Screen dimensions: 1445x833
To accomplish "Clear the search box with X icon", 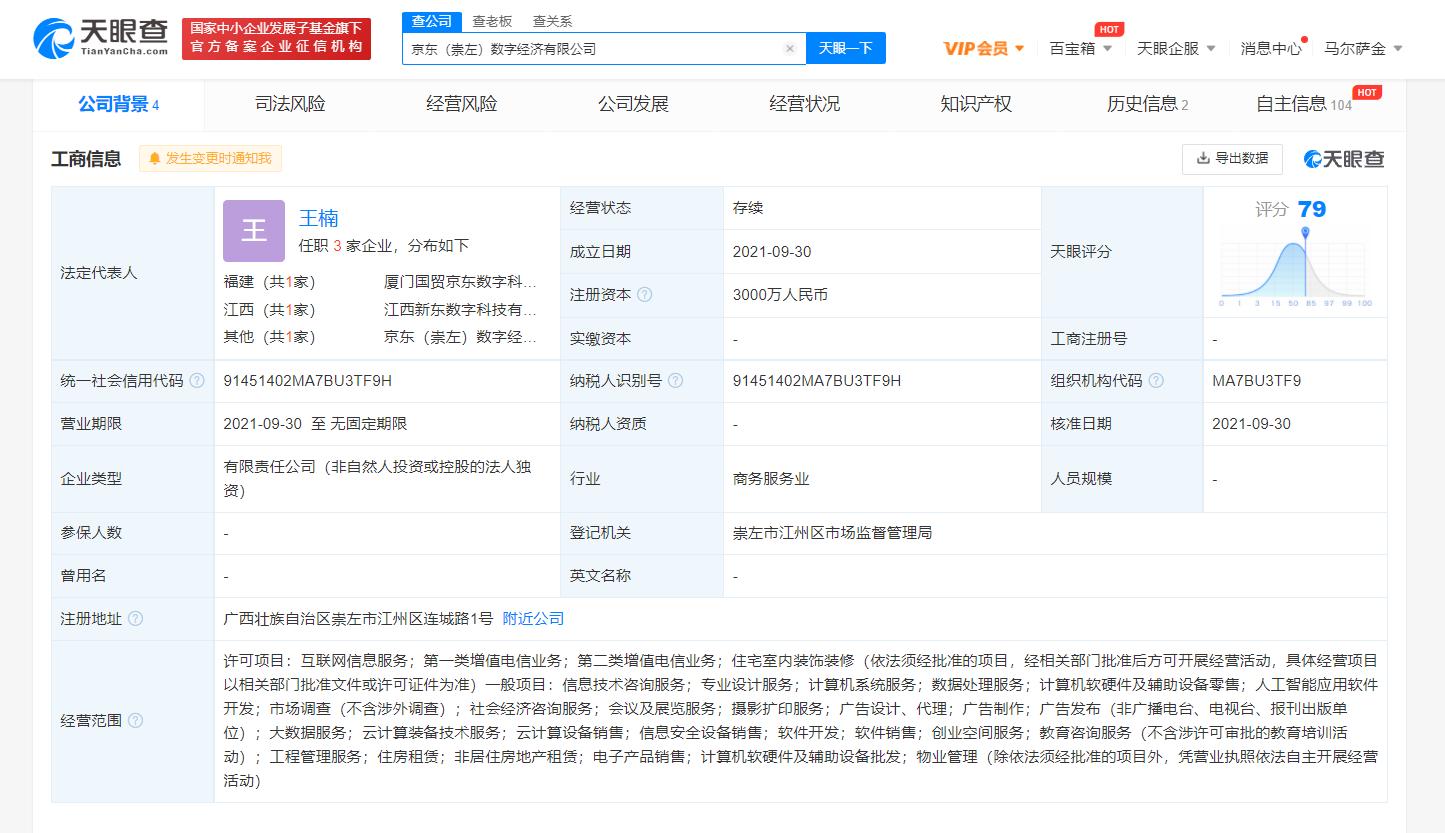I will 789,48.
